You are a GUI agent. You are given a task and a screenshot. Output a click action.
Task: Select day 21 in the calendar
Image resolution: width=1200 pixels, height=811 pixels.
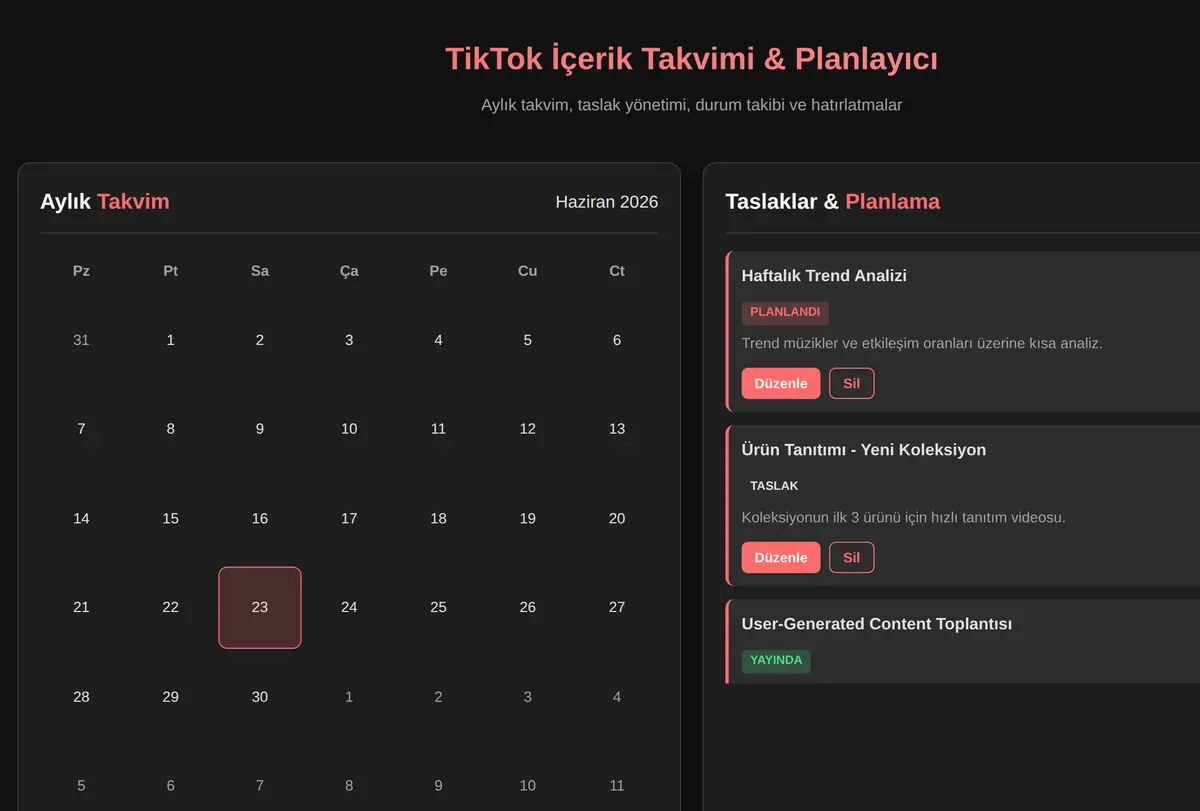coord(81,607)
